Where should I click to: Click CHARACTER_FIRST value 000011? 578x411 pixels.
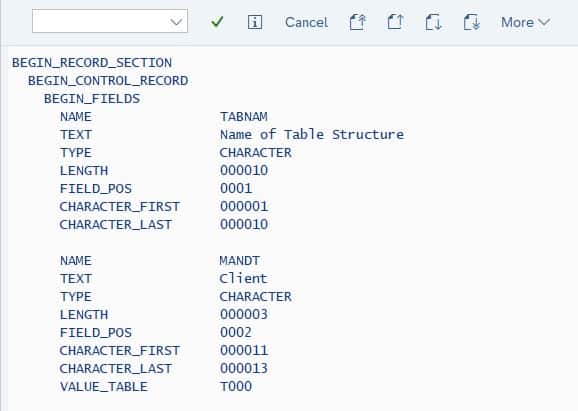244,351
